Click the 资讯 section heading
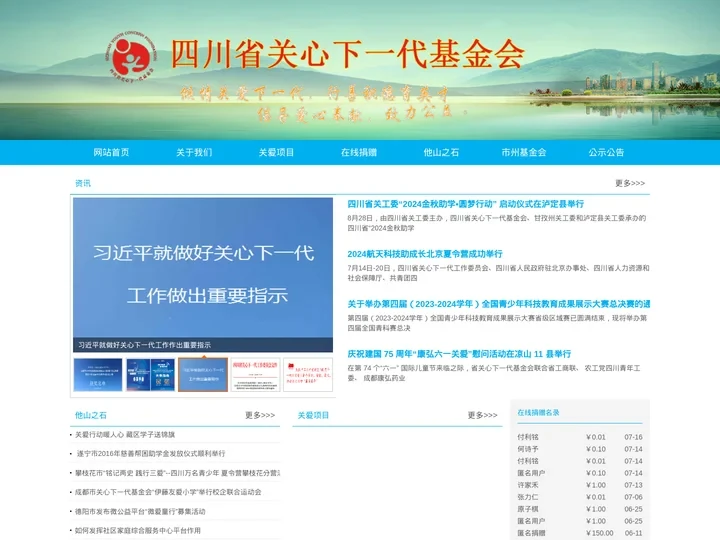This screenshot has height=540, width=720. [83, 183]
